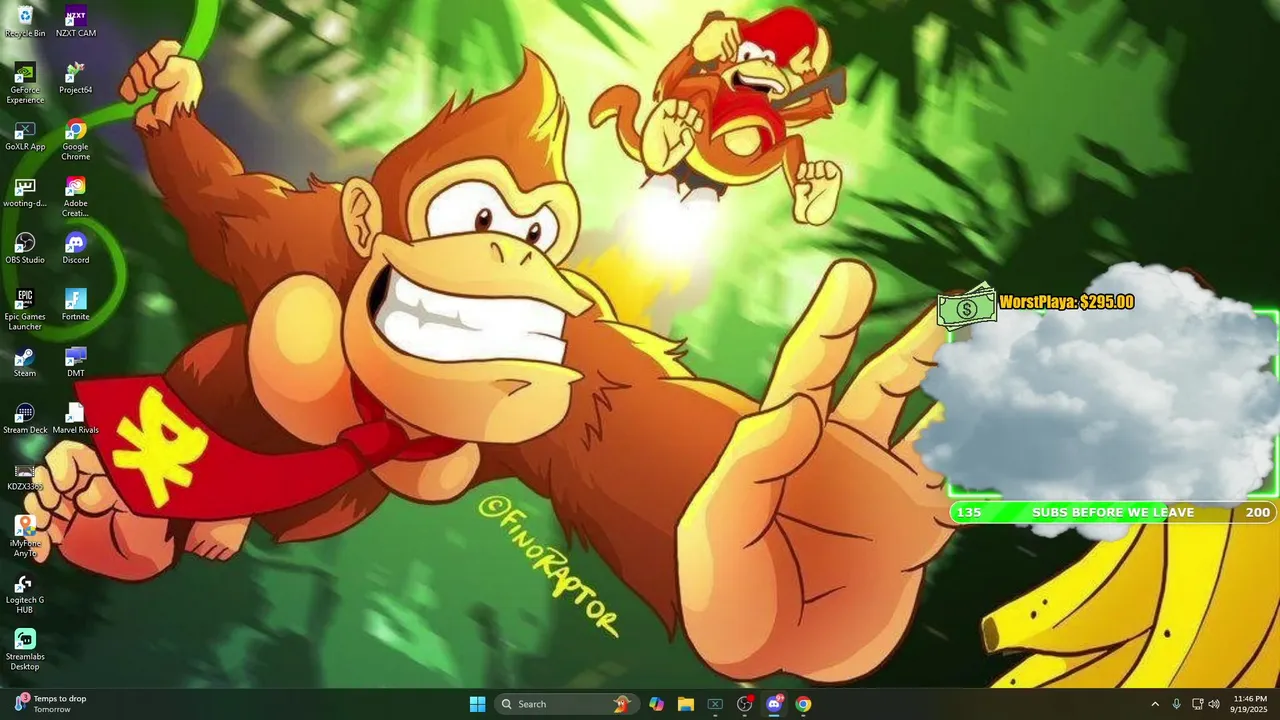Select the Adobe Creative Cloud desktop shortcut
The width and height of the screenshot is (1280, 720).
tap(76, 197)
